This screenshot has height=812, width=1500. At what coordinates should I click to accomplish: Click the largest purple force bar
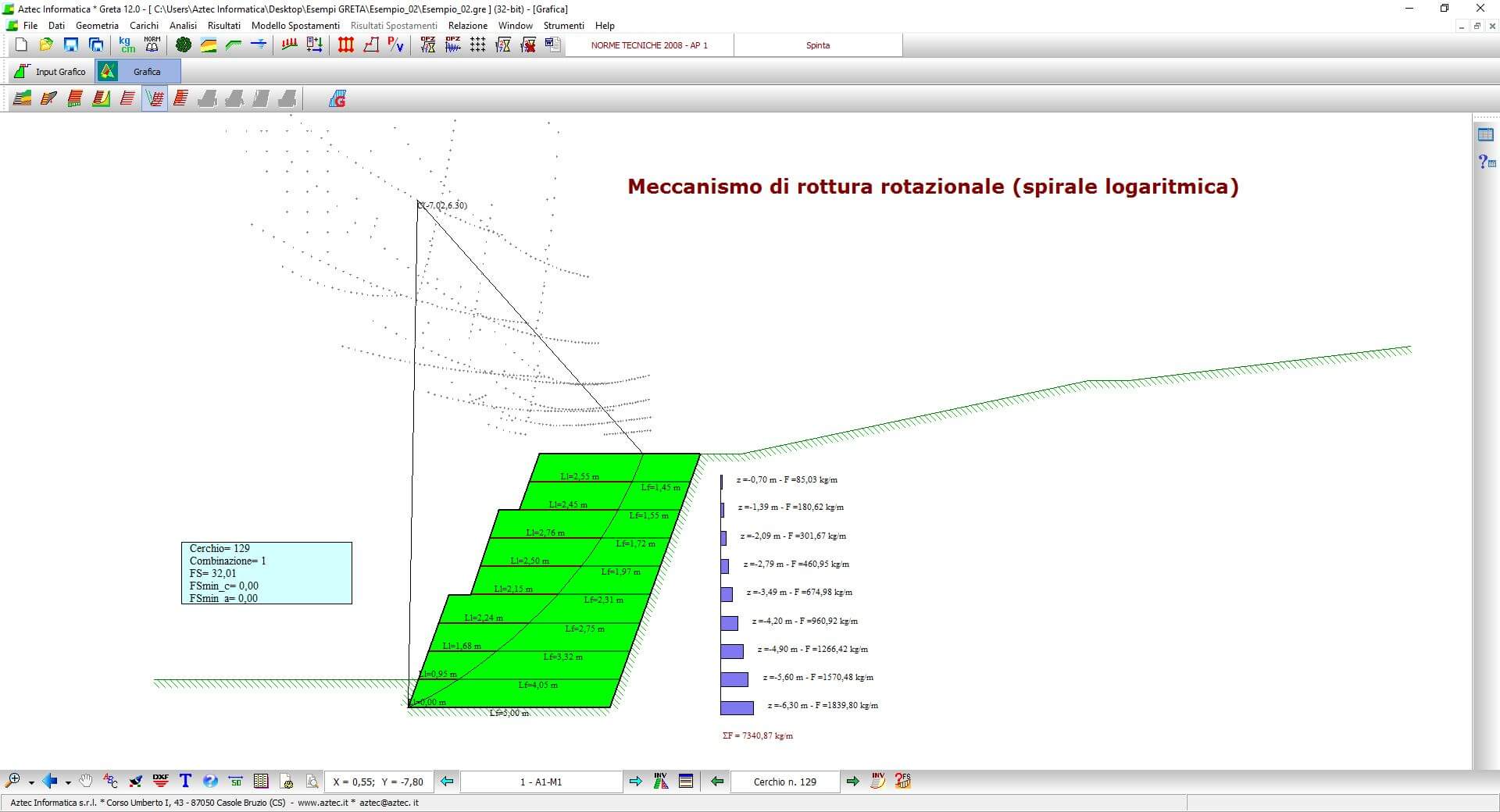737,708
